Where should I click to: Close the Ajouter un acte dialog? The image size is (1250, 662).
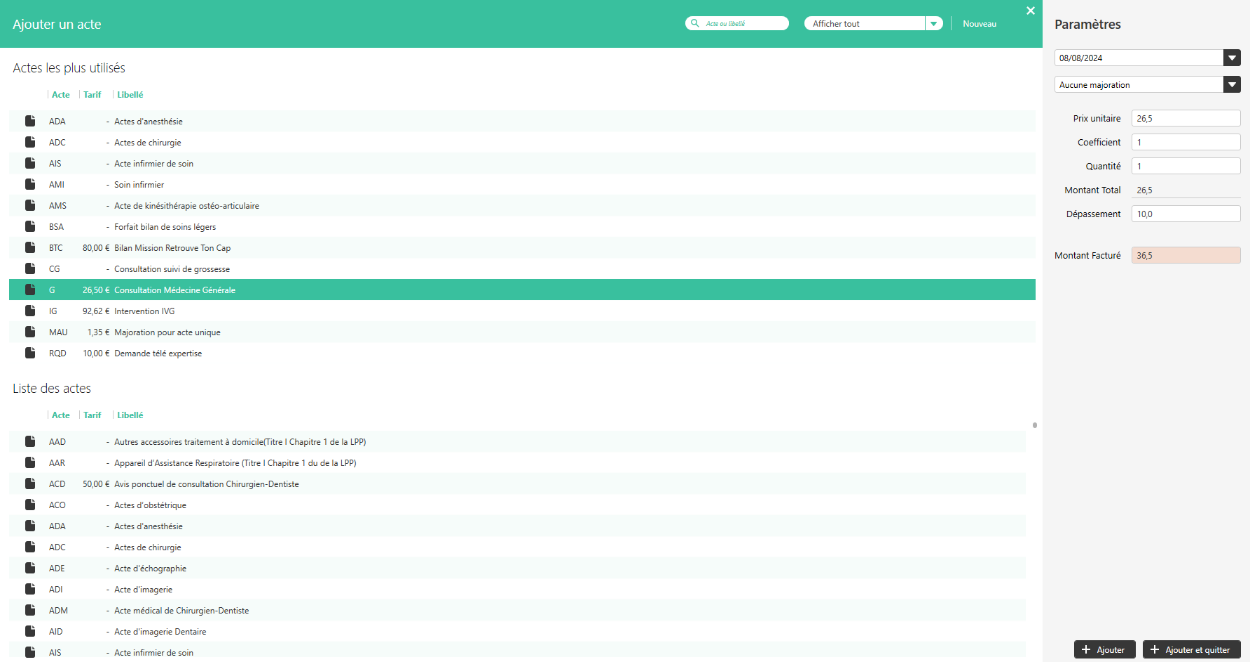click(x=1030, y=11)
